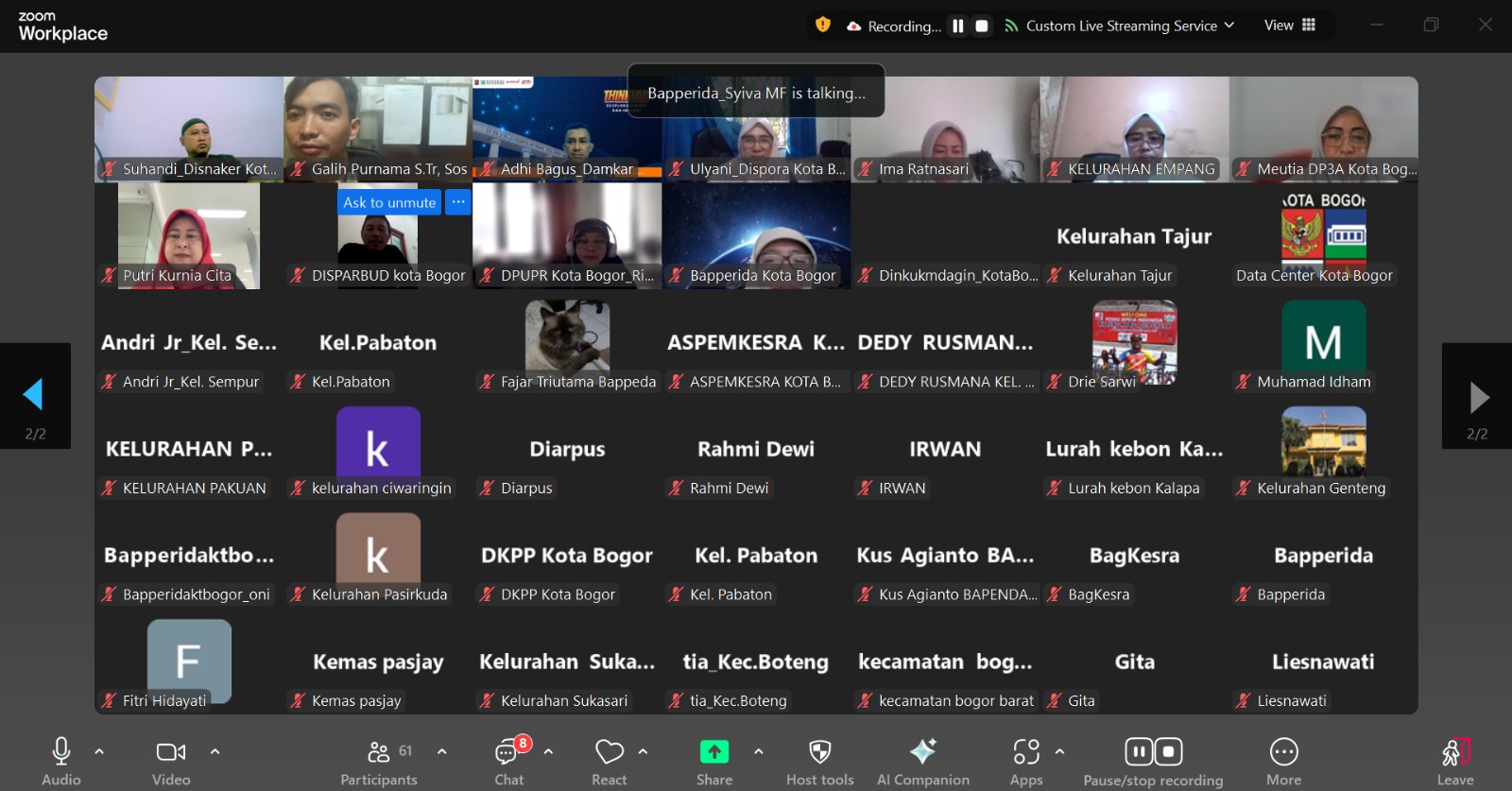Open the View layout menu
This screenshot has width=1512, height=791.
pos(1290,26)
